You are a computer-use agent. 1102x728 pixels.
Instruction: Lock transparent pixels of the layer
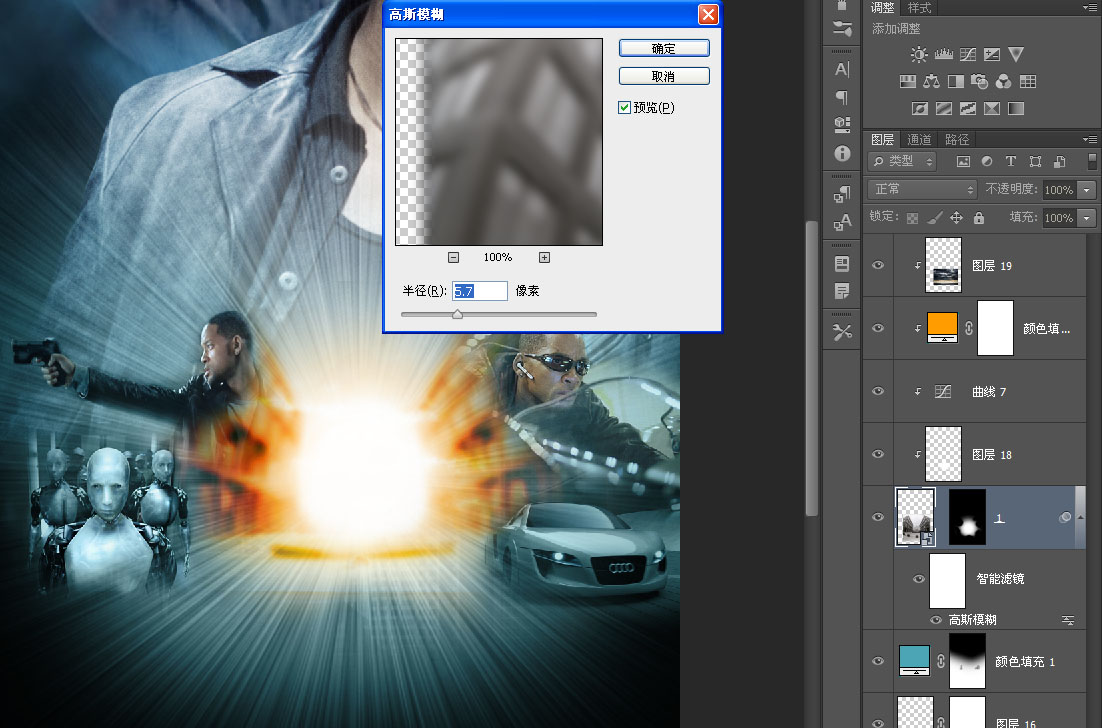click(912, 218)
